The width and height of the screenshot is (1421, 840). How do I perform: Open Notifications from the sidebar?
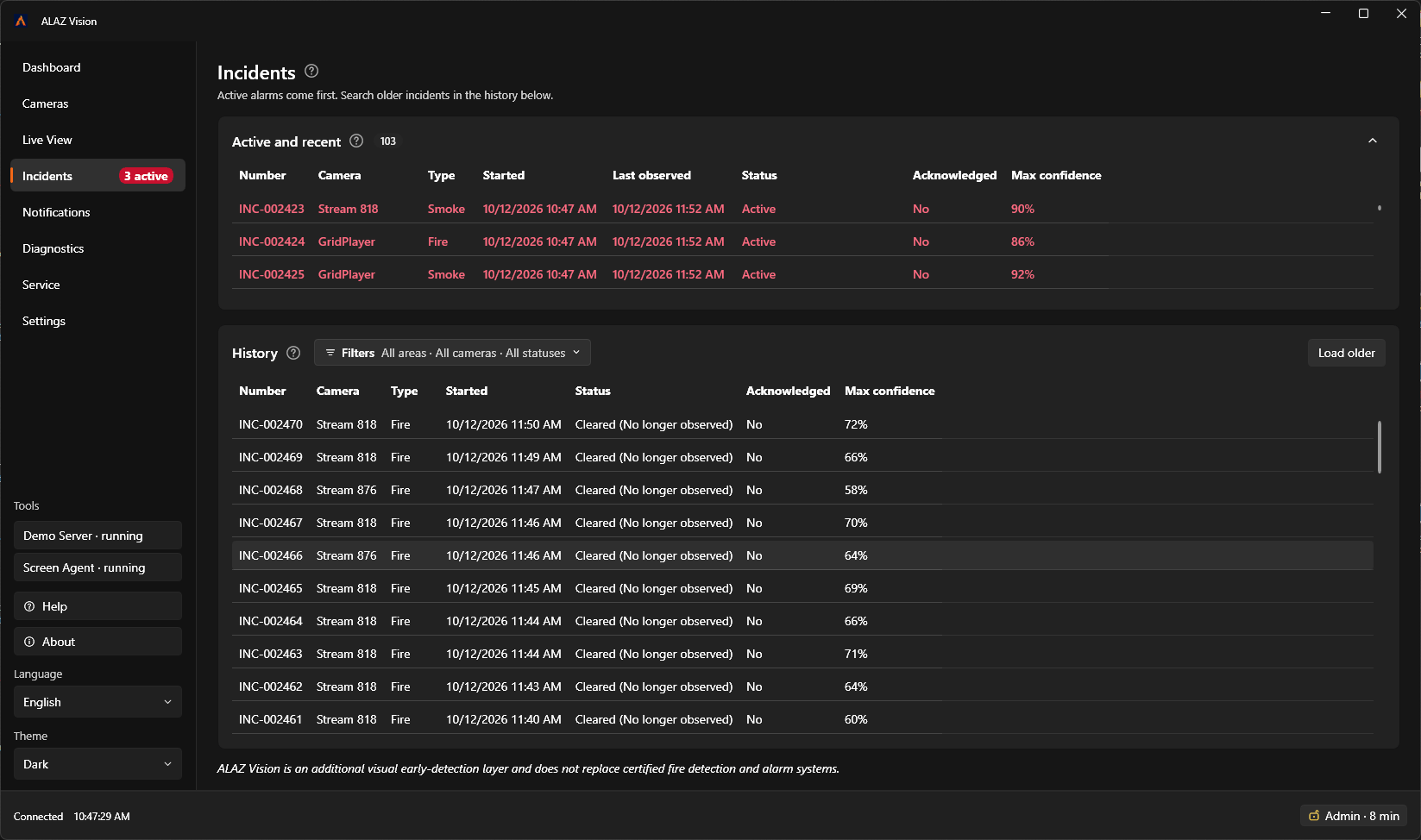pyautogui.click(x=97, y=212)
